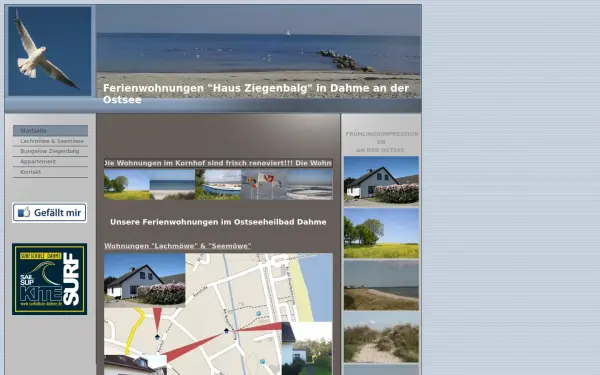Go to Bungalow Ziegenbalg page

(x=50, y=151)
